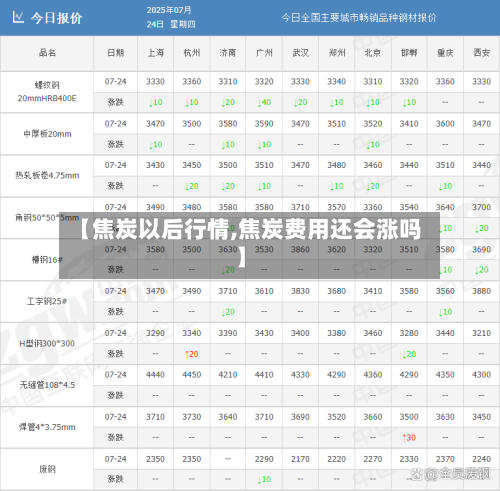
Task: Select the 武汉 column header
Action: coord(300,53)
